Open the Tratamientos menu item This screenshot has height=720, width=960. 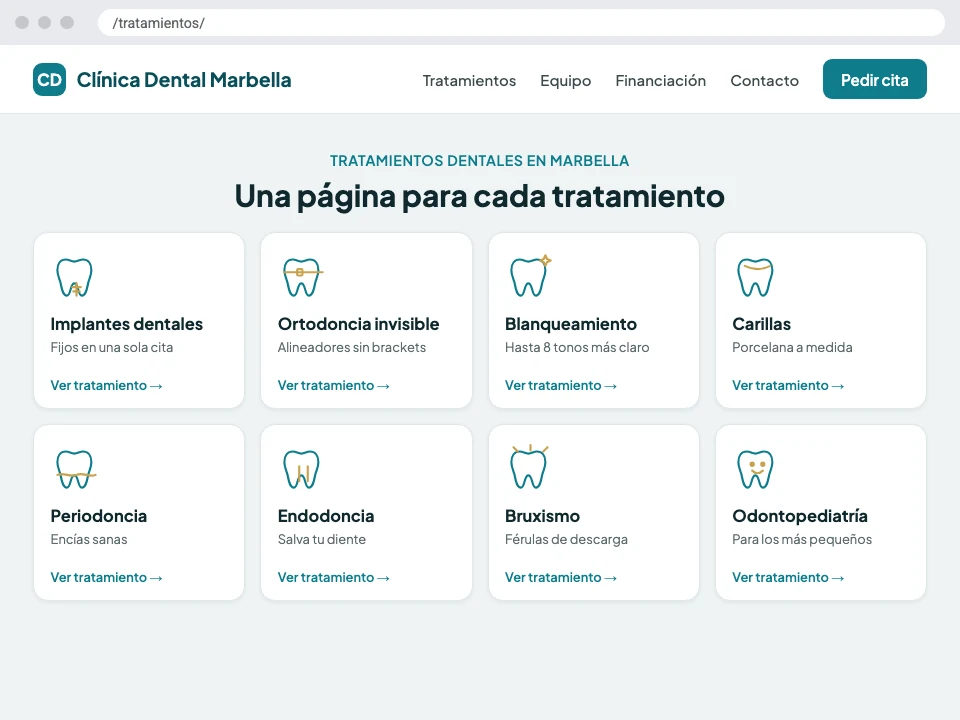(469, 81)
